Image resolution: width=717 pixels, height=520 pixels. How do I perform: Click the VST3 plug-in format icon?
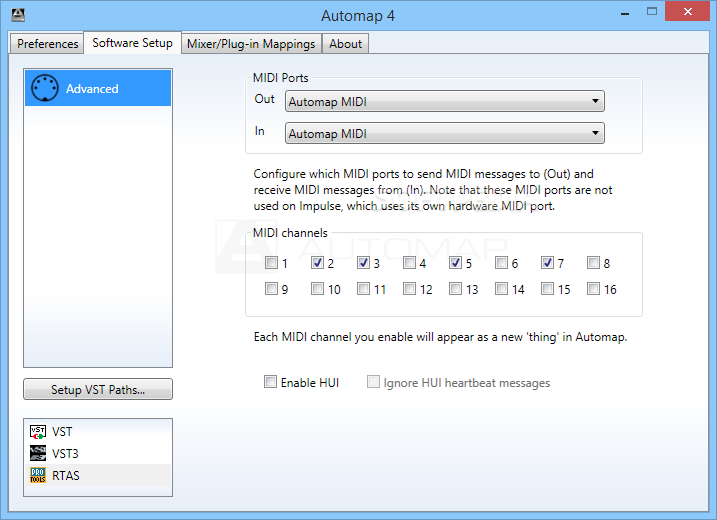(38, 453)
